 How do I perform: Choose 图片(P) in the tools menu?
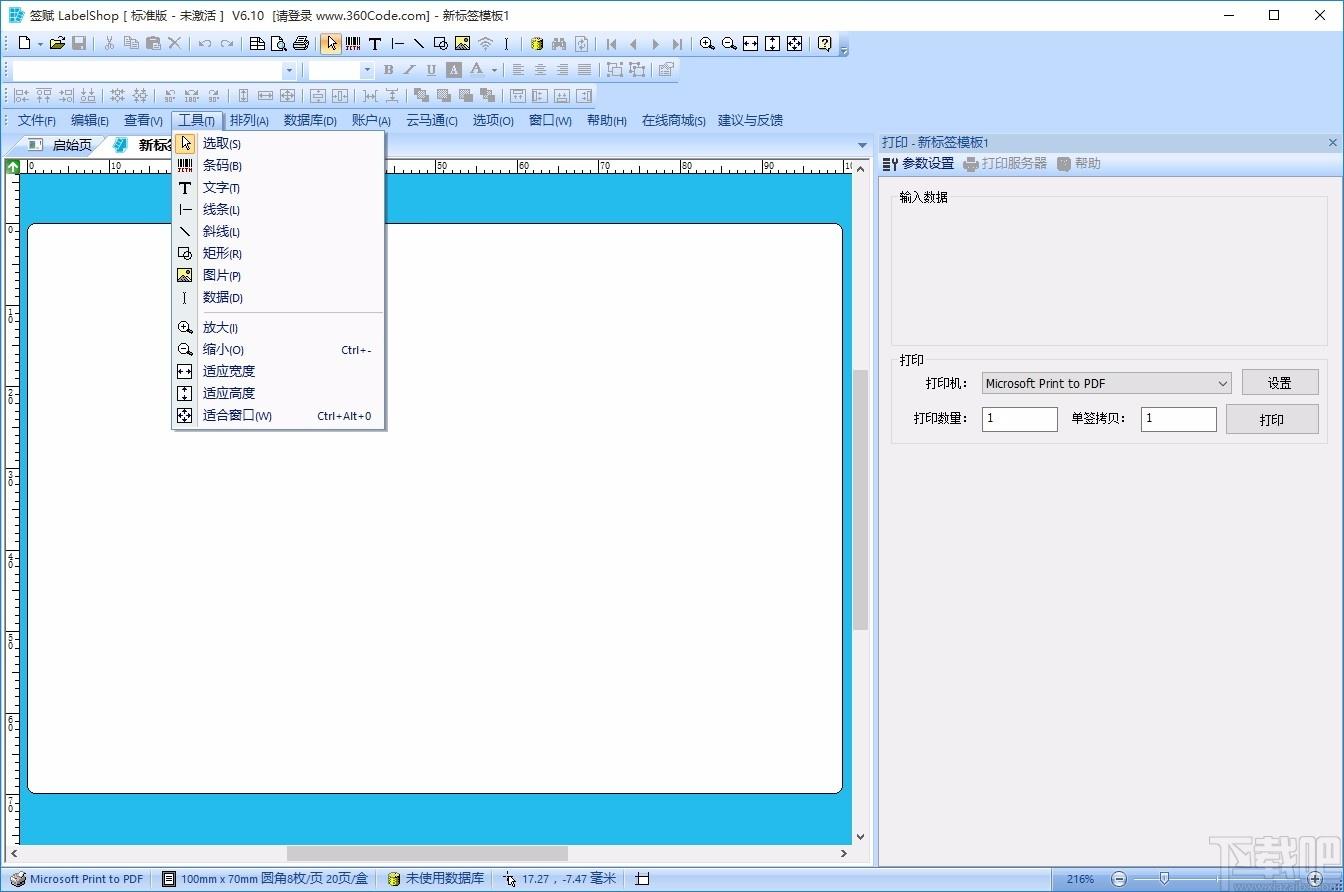pos(279,276)
